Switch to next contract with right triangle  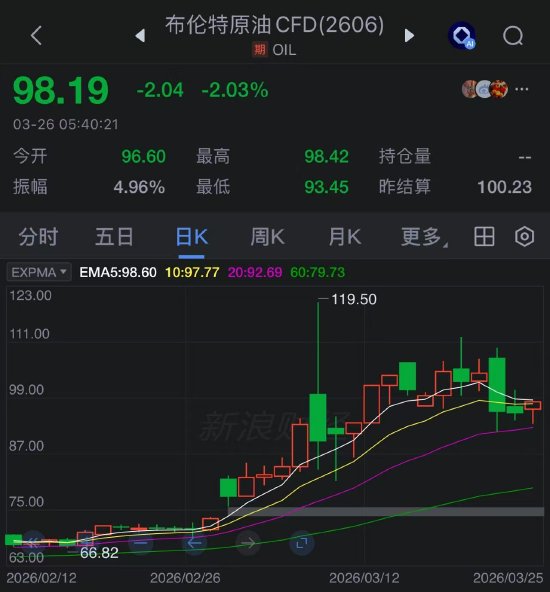click(409, 35)
